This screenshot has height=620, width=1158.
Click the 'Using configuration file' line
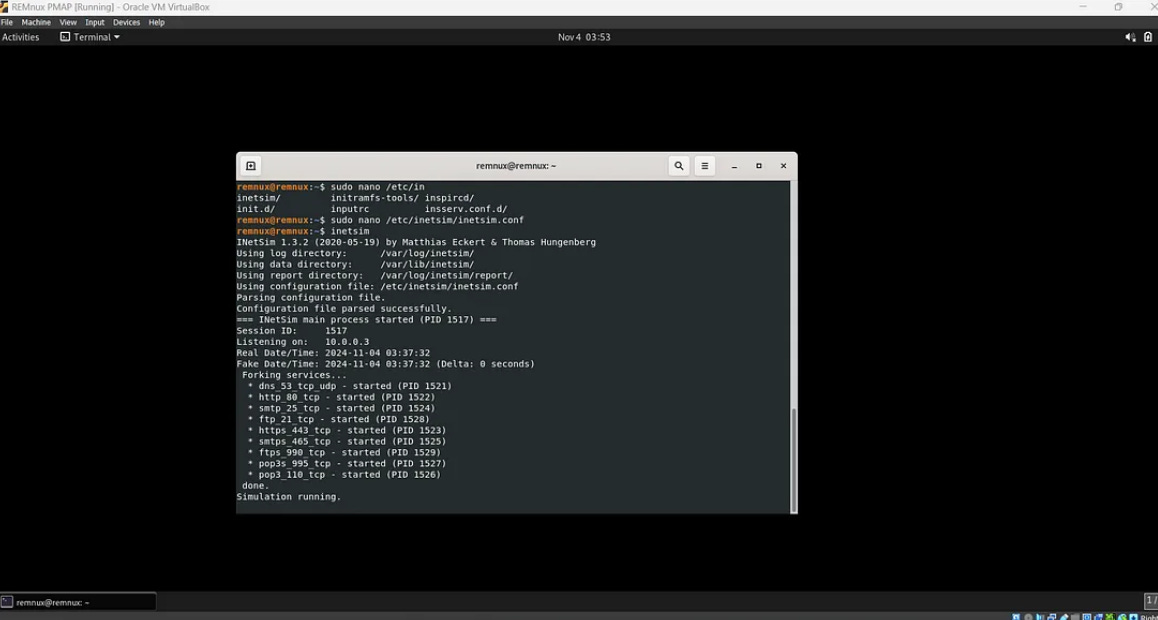click(377, 286)
